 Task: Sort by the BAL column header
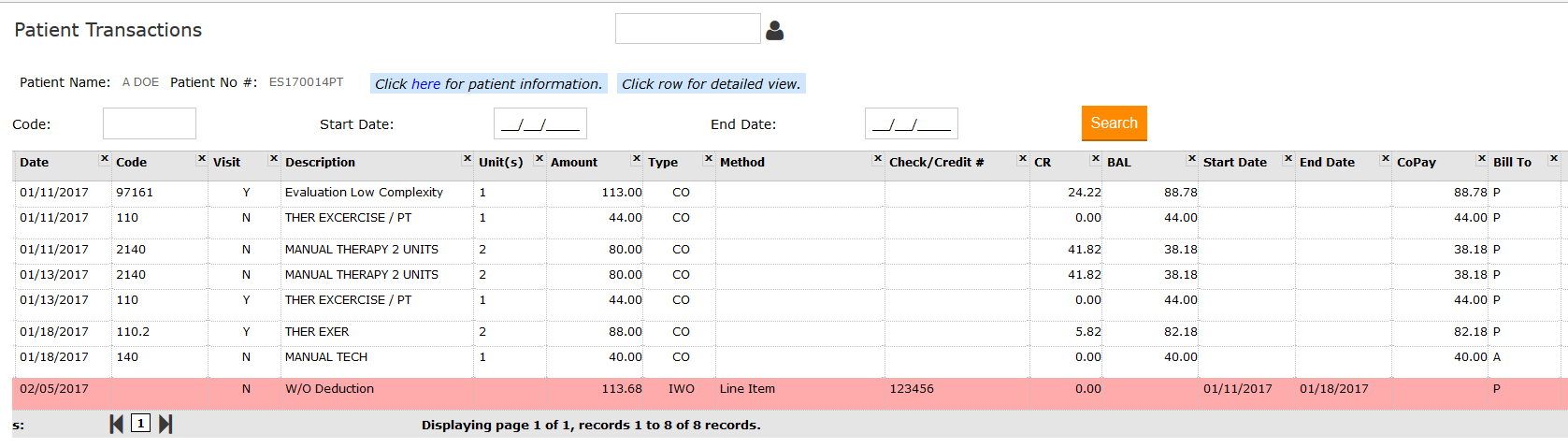click(1119, 163)
